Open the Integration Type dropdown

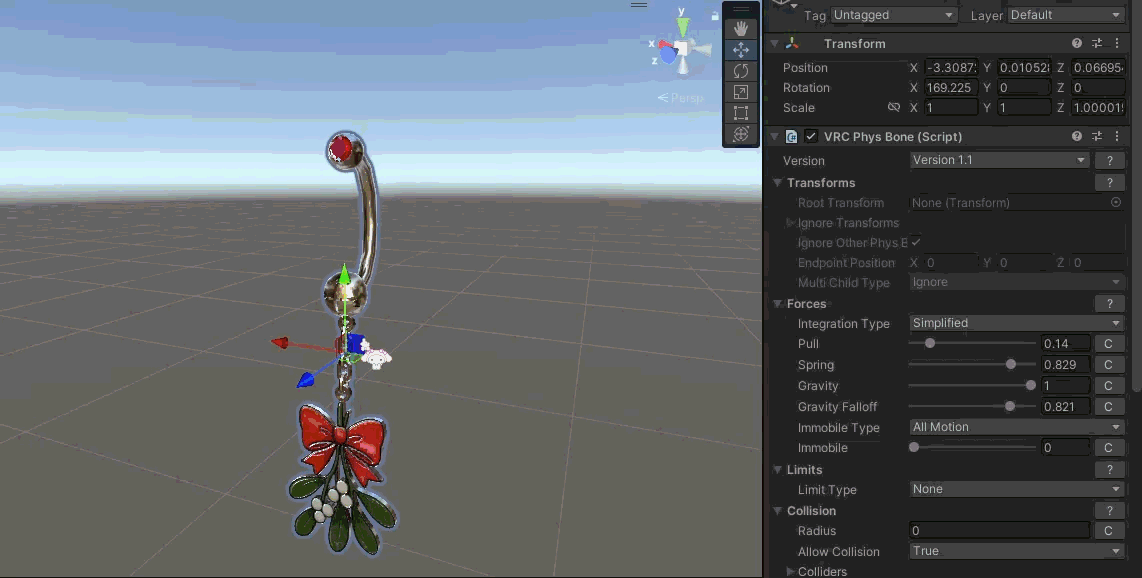click(1016, 323)
